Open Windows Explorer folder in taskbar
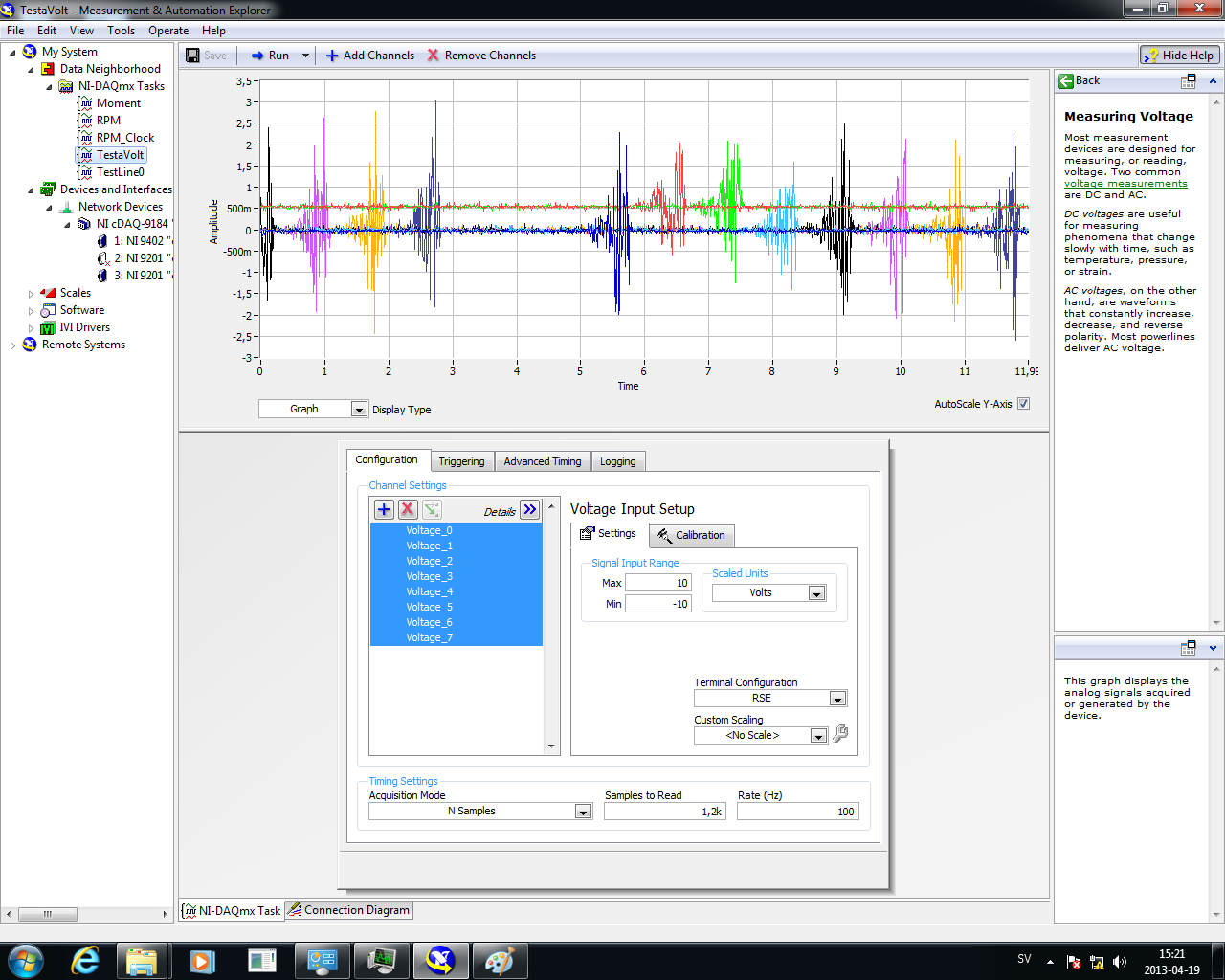This screenshot has width=1225, height=980. pos(142,960)
